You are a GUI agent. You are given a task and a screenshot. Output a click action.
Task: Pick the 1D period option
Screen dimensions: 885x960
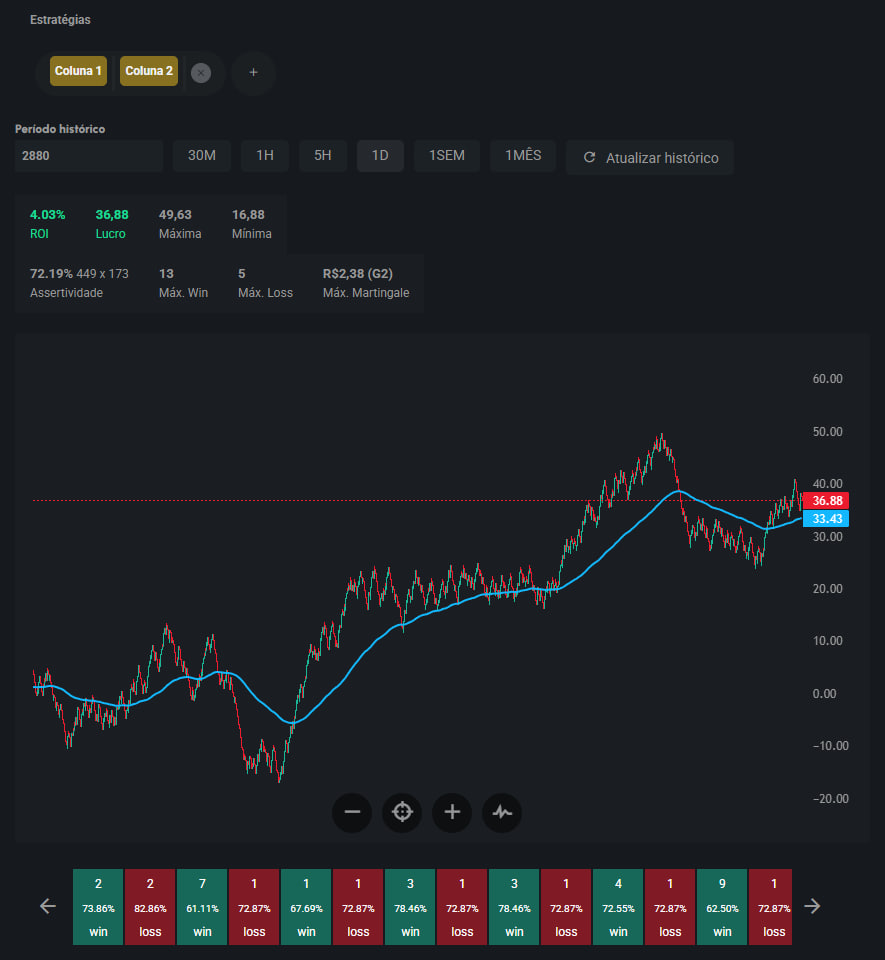point(380,156)
